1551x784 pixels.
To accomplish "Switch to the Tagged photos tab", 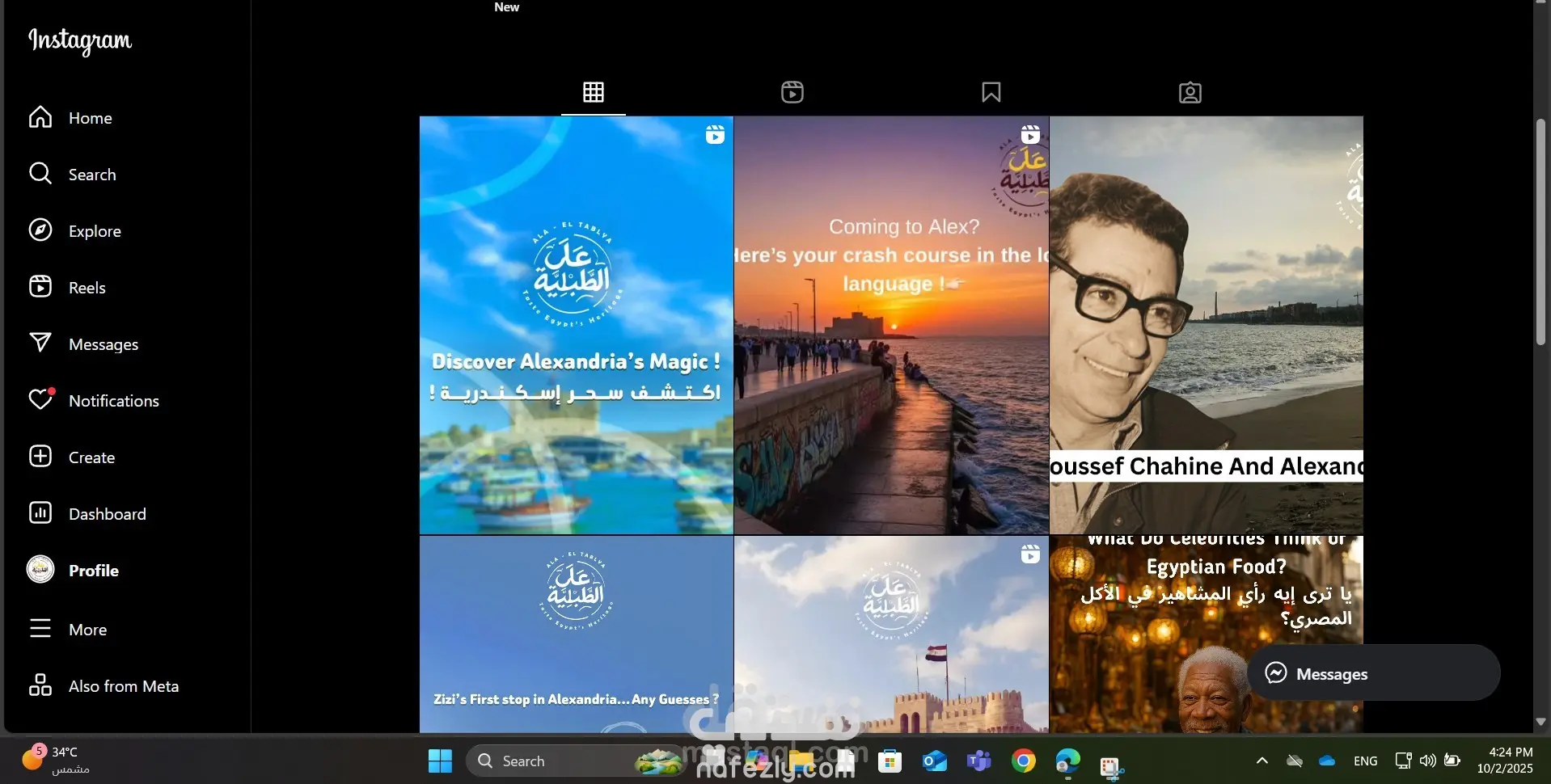I will click(x=1190, y=92).
